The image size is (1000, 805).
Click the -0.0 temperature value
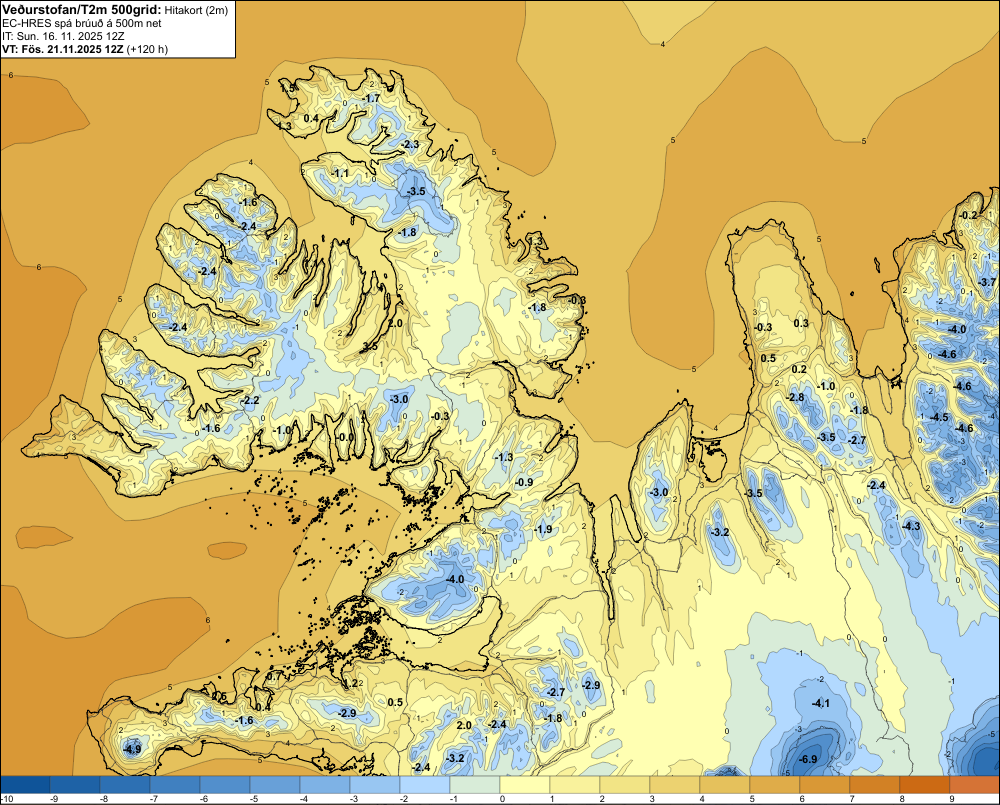click(x=345, y=437)
